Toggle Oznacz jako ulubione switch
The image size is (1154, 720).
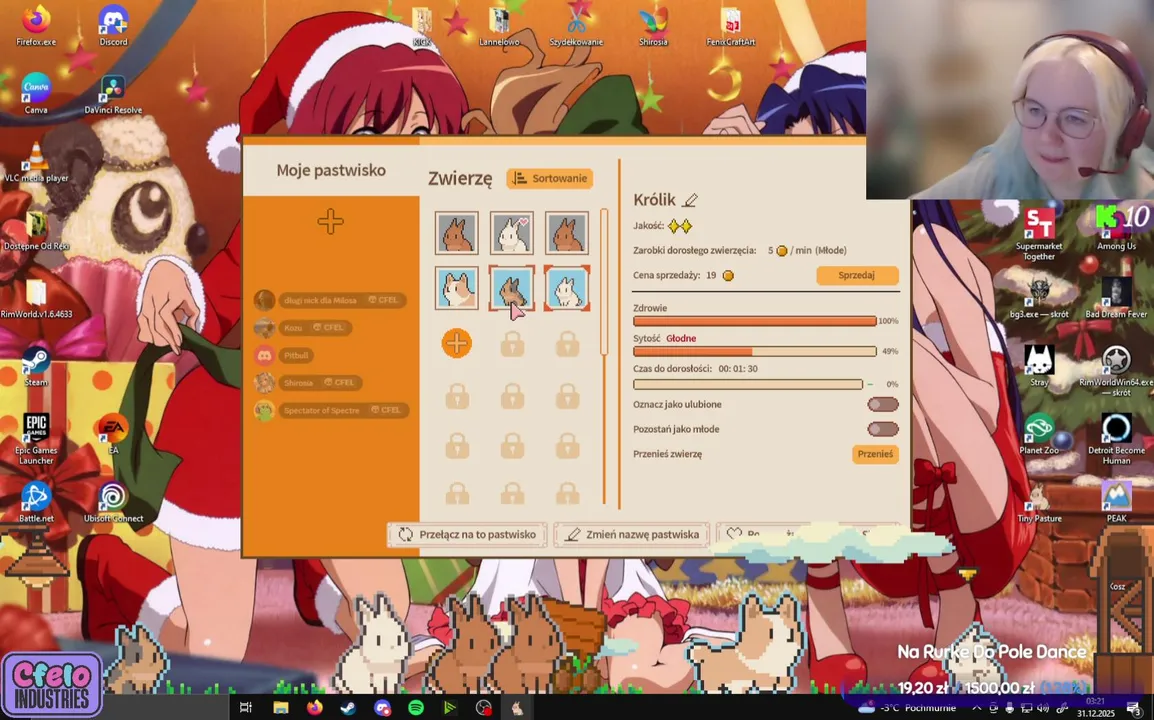pos(882,404)
